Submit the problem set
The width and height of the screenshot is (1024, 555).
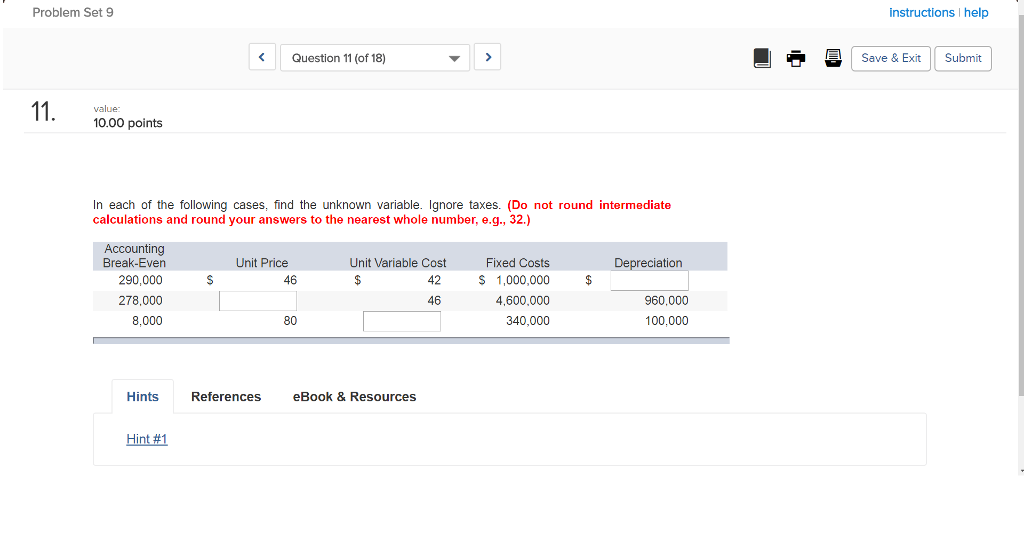(963, 58)
